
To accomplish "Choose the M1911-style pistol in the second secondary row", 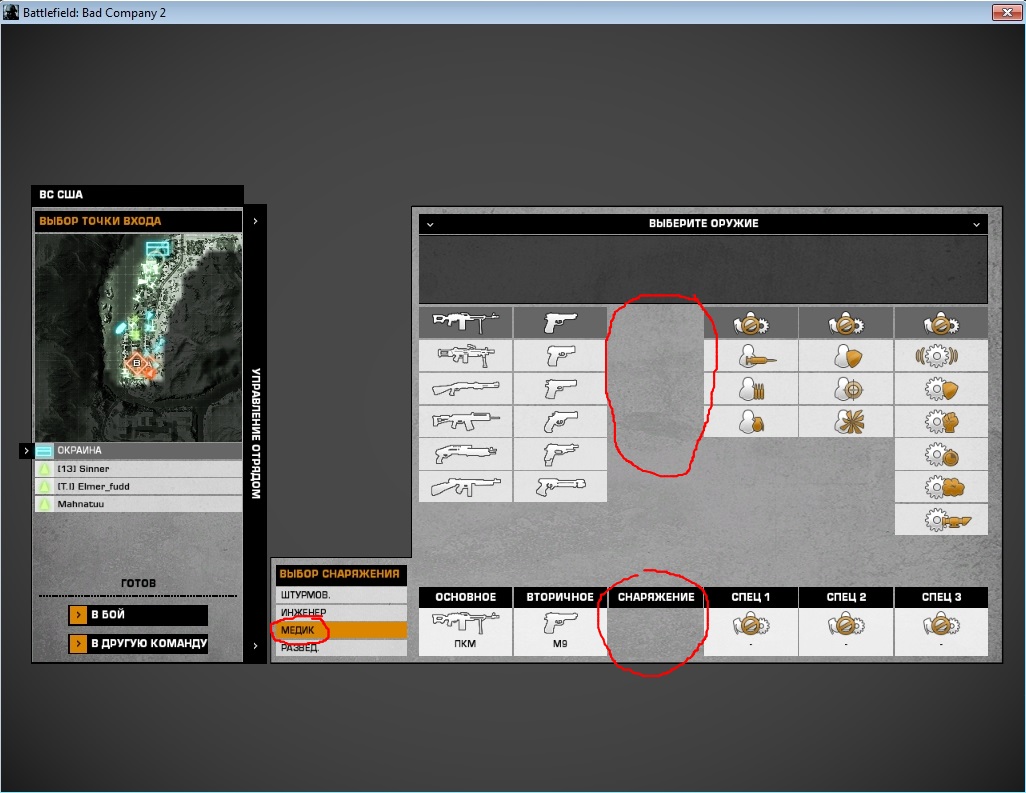I will tap(560, 389).
